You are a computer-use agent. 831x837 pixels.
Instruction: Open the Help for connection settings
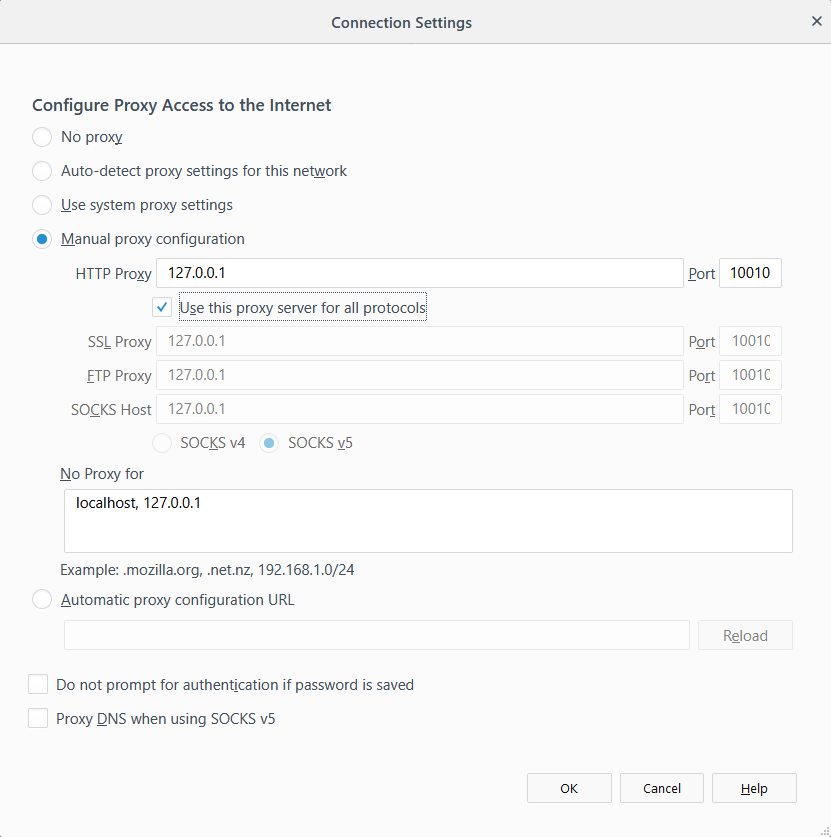click(x=754, y=788)
